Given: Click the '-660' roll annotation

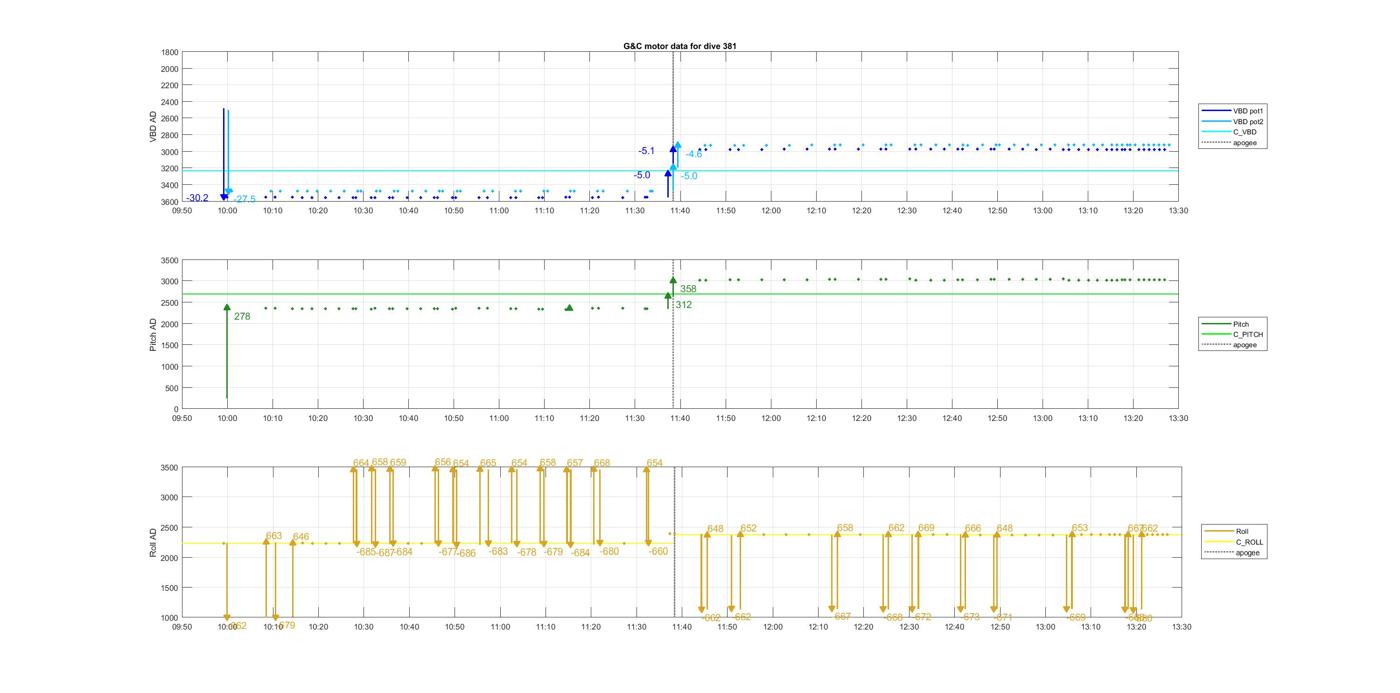Looking at the screenshot, I should click(658, 551).
